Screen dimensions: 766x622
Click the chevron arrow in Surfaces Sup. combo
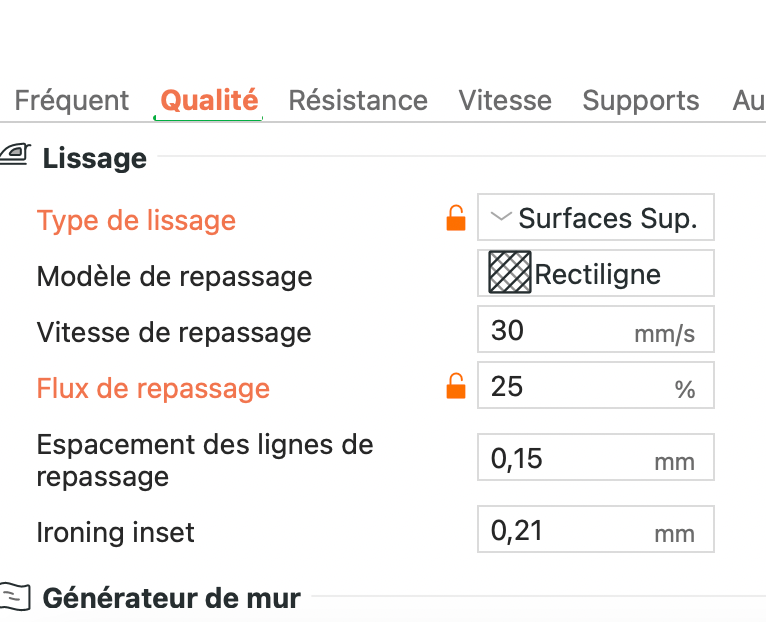[502, 217]
